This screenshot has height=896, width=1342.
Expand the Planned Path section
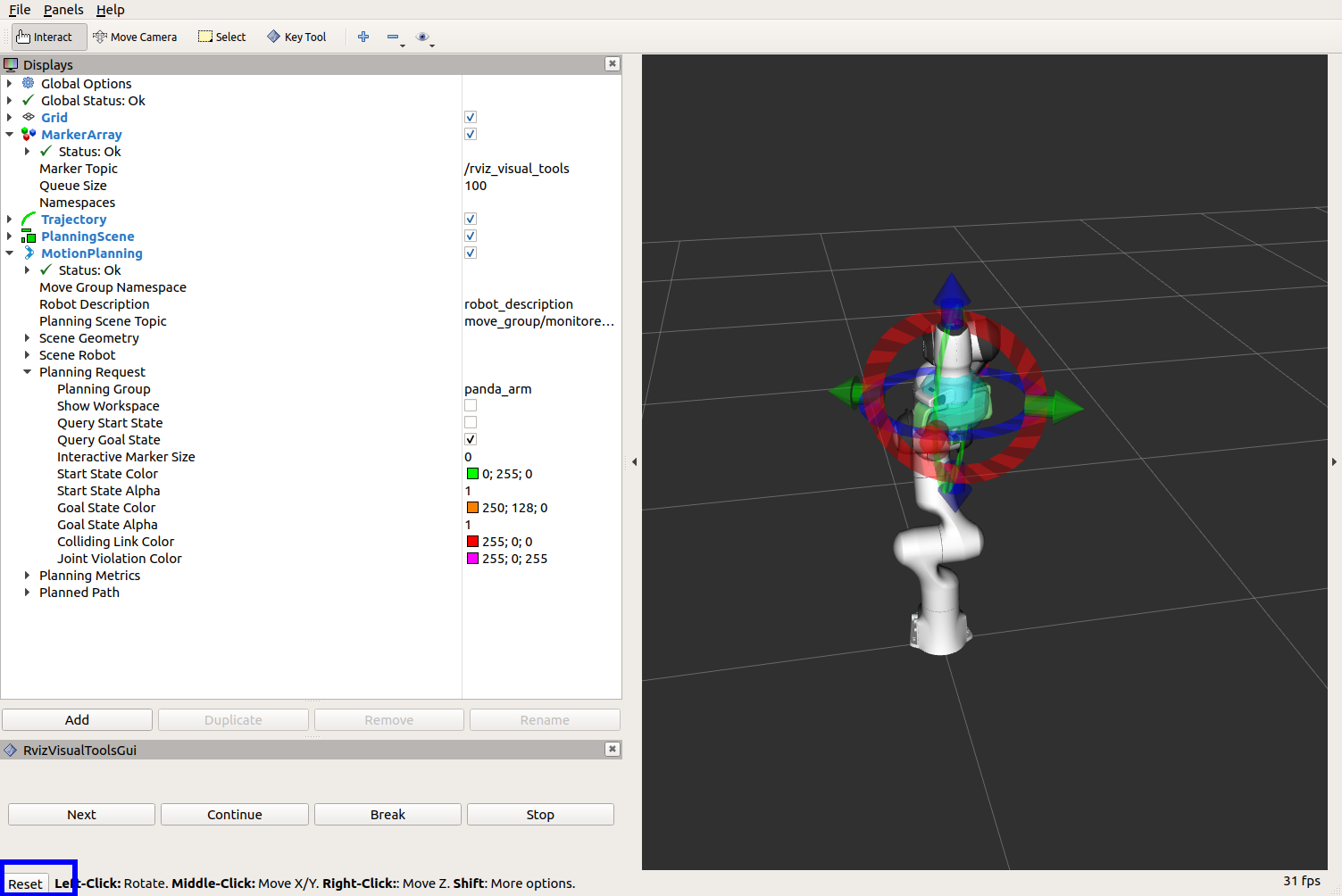pyautogui.click(x=27, y=592)
